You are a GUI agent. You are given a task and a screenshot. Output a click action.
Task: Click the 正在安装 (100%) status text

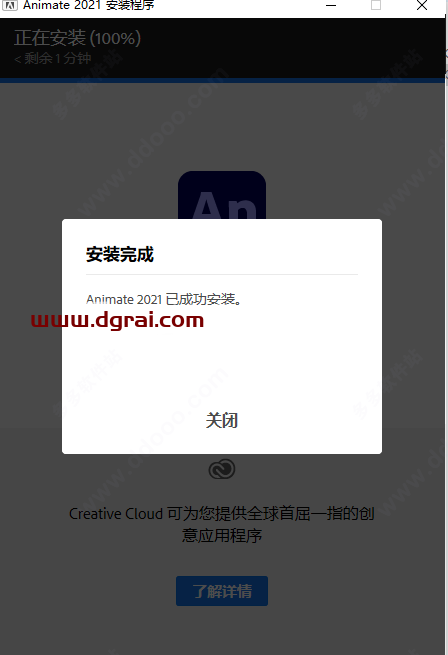(x=77, y=38)
